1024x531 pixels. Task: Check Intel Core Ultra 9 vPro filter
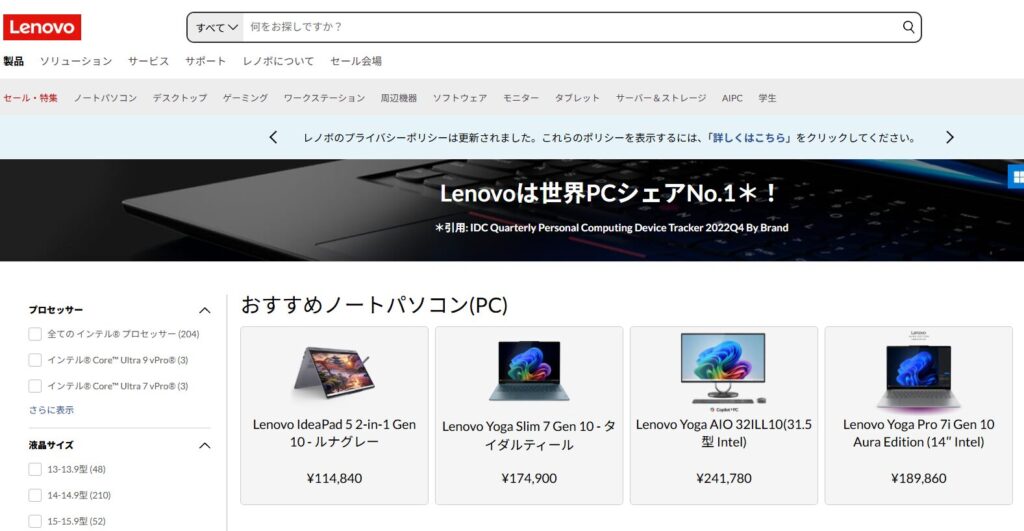tap(35, 360)
